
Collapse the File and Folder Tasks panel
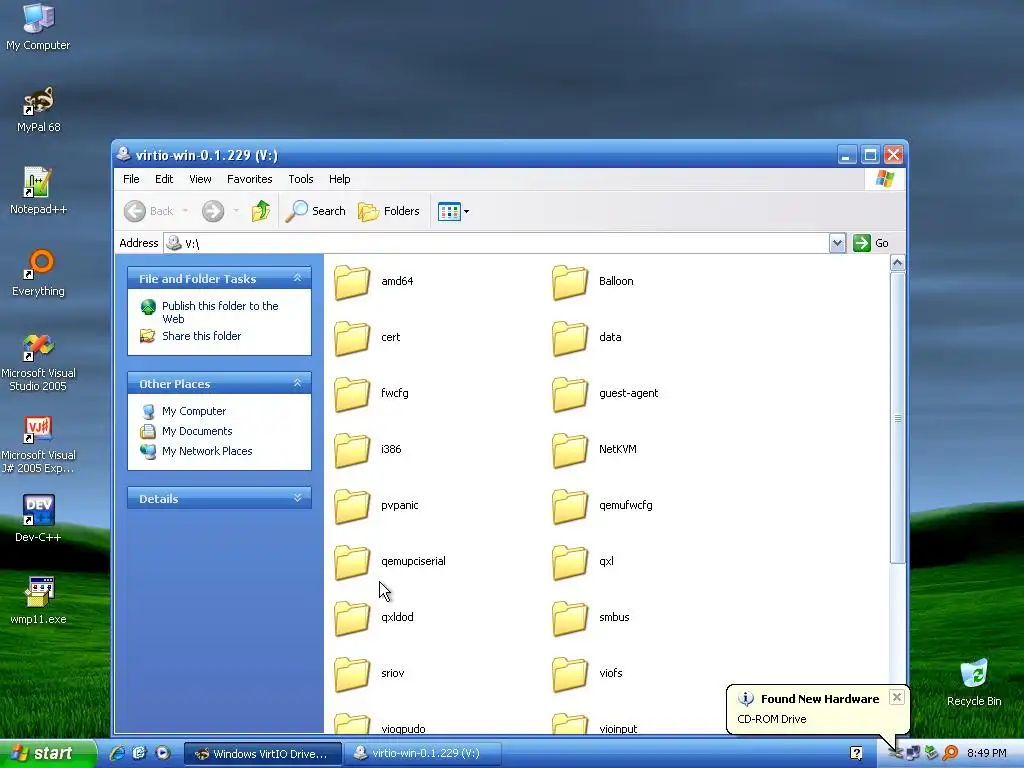(x=297, y=278)
